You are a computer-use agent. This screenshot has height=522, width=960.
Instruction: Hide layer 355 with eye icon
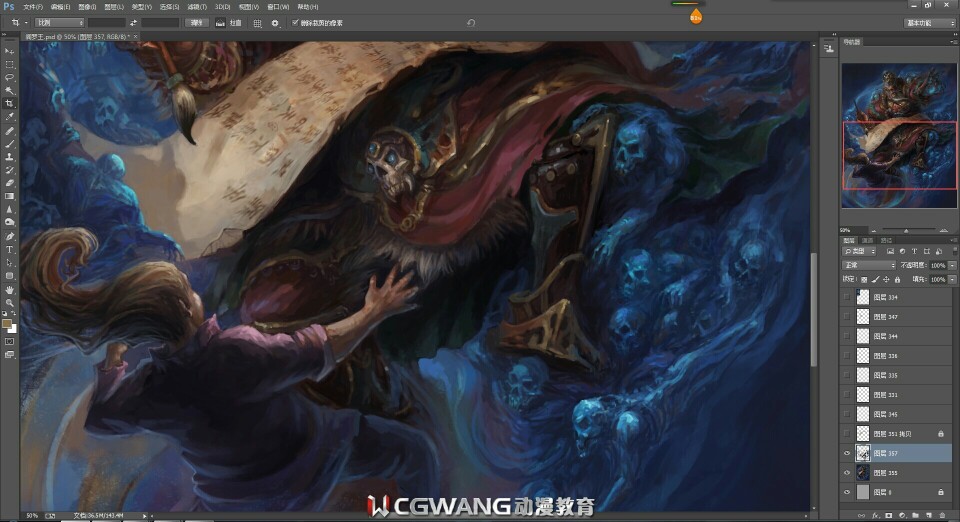pos(847,473)
